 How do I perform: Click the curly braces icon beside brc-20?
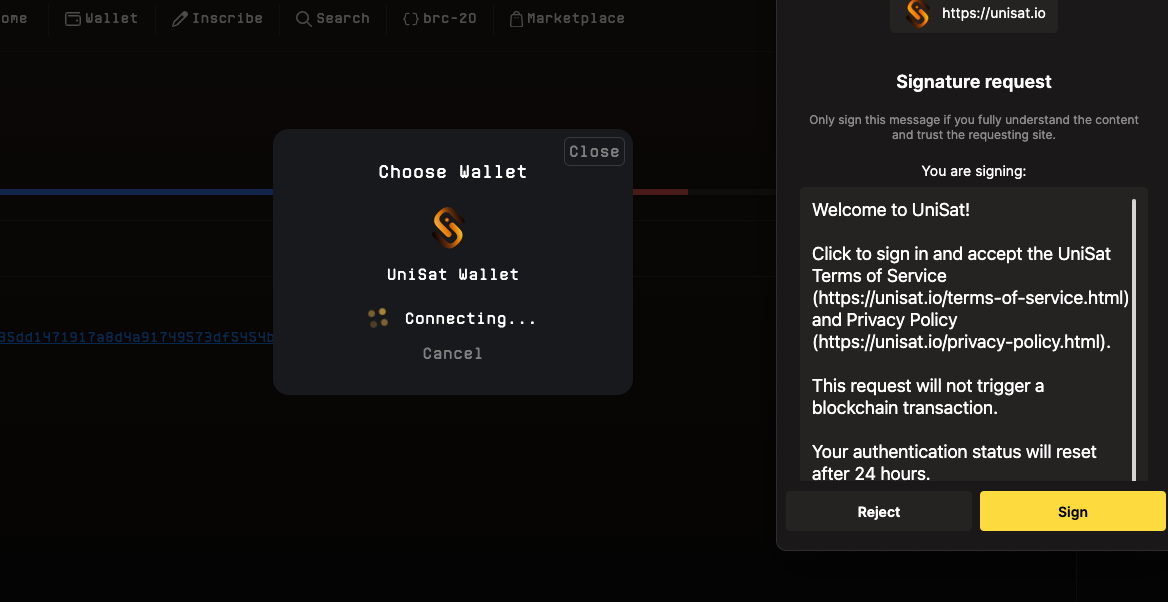410,19
